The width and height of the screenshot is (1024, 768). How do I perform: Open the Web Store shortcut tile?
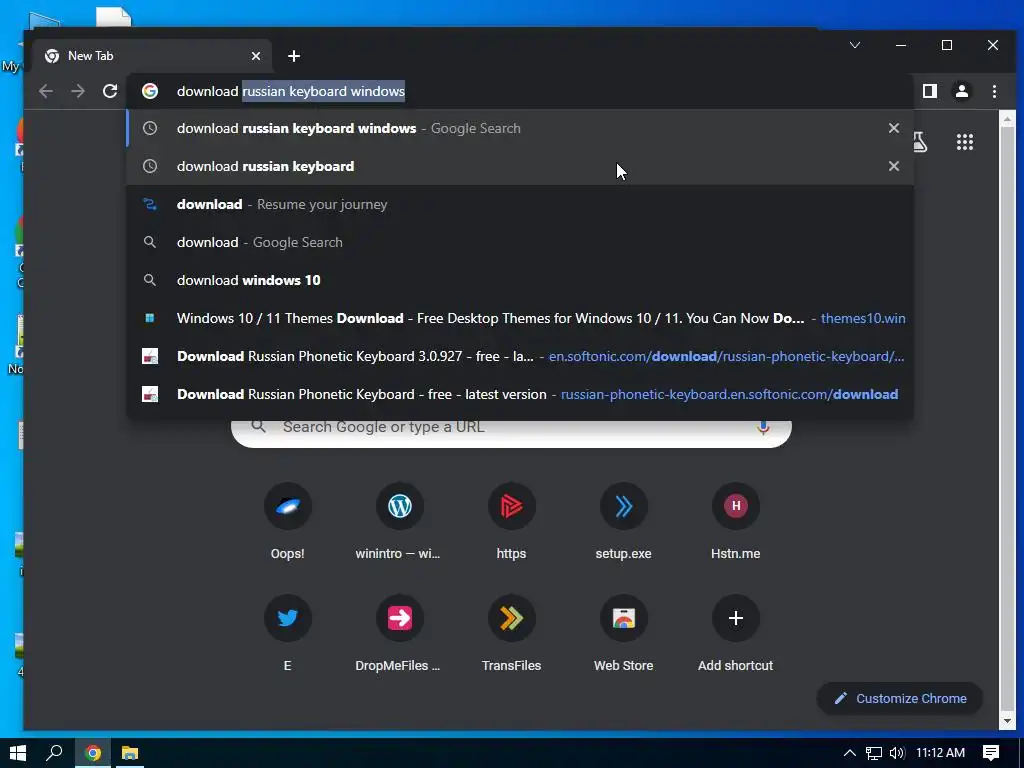point(623,633)
